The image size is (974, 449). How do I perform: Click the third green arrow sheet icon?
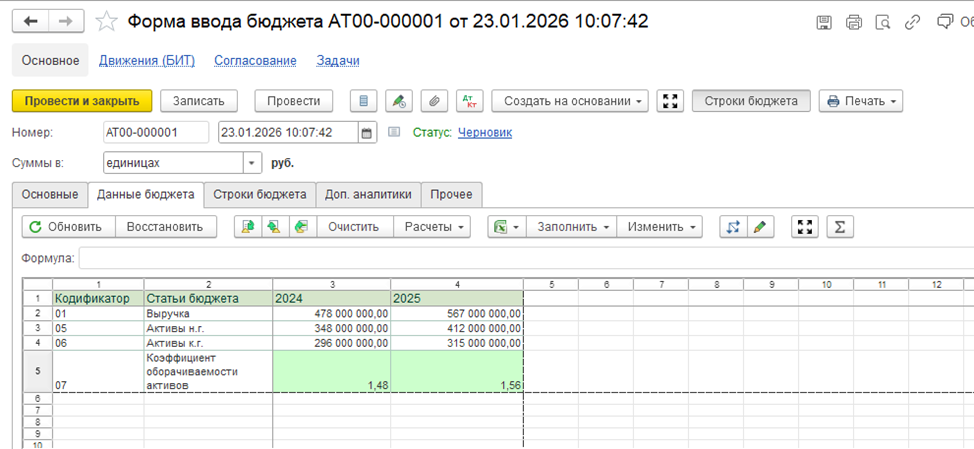pyautogui.click(x=303, y=227)
